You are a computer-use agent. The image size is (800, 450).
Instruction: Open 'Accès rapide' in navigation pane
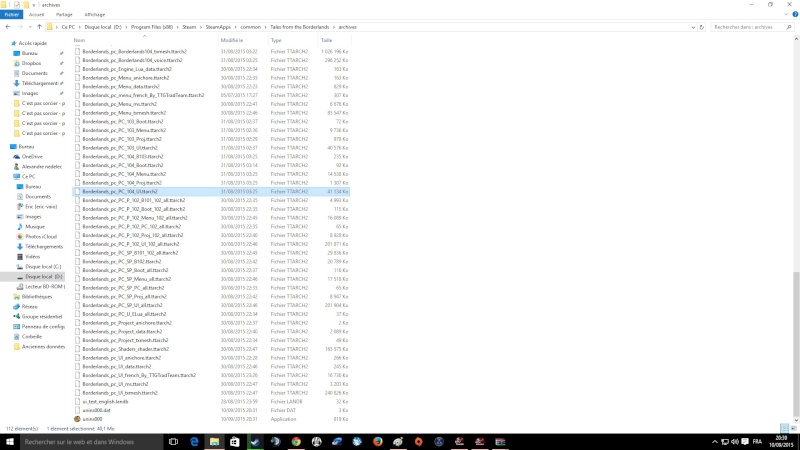pos(33,43)
